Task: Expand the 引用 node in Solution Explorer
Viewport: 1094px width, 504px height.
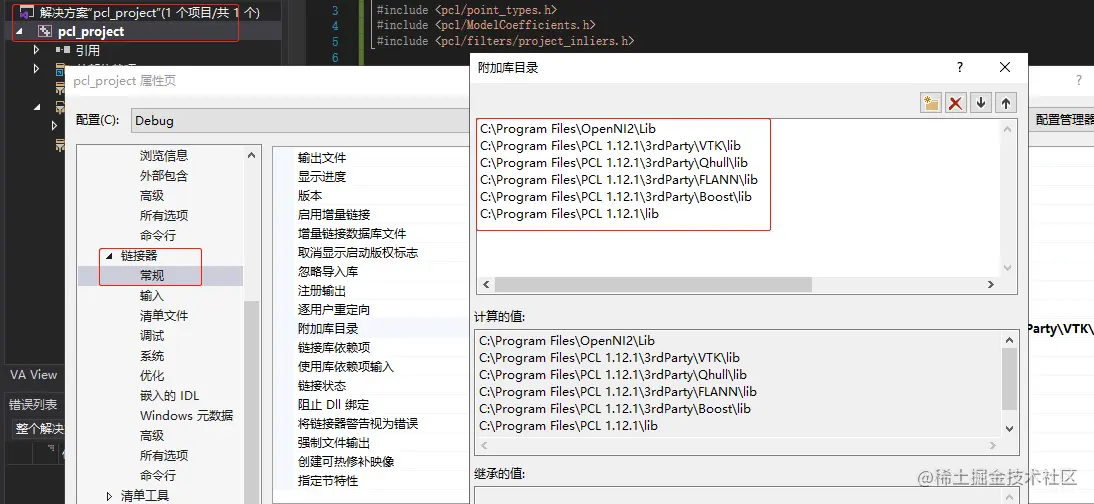Action: [36, 50]
